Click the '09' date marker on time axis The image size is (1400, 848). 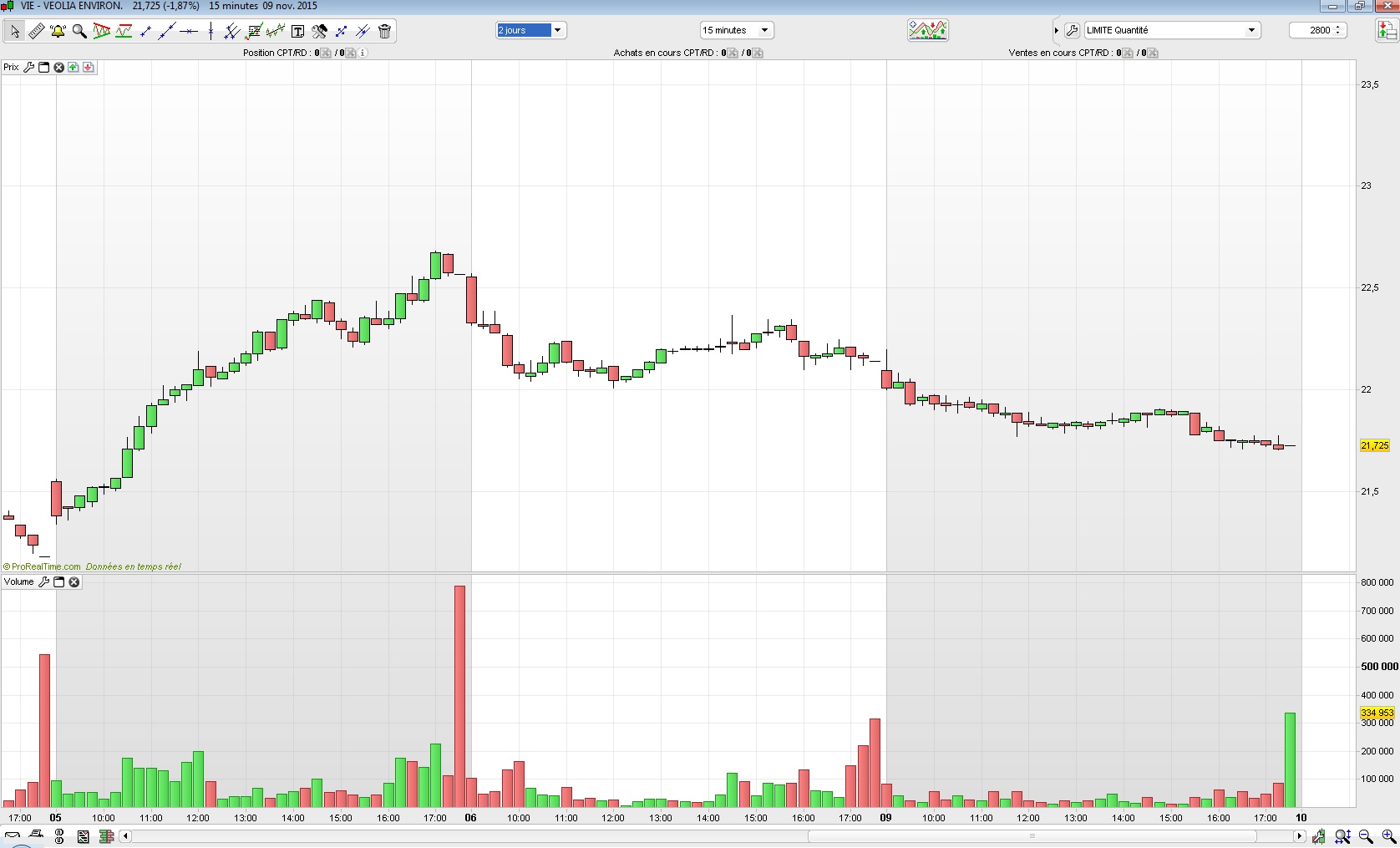(x=885, y=818)
